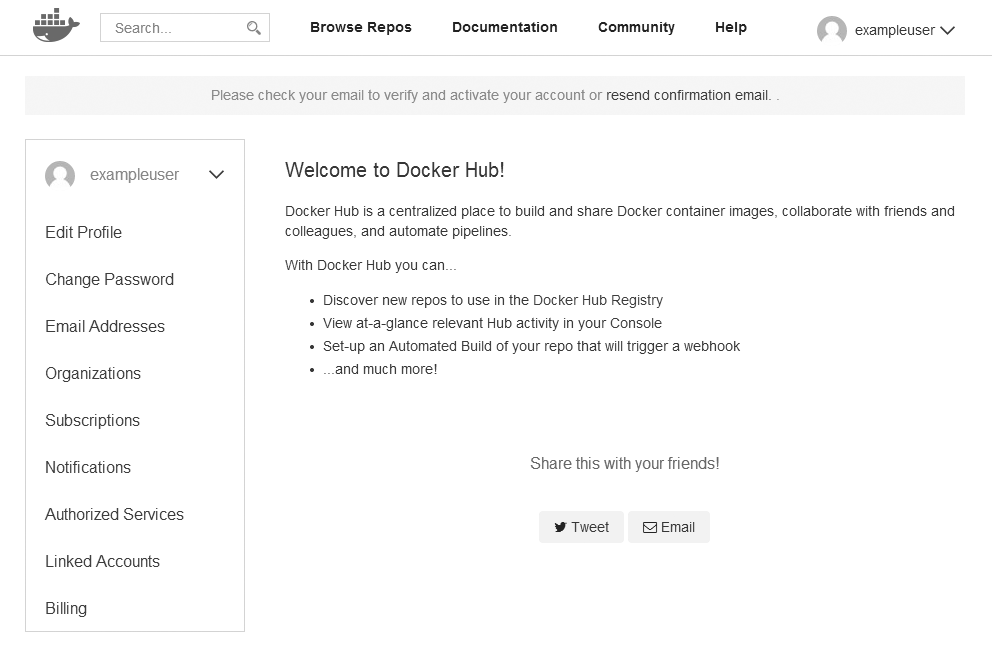The image size is (992, 646).
Task: Click the Docker whale logo
Action: 55,27
